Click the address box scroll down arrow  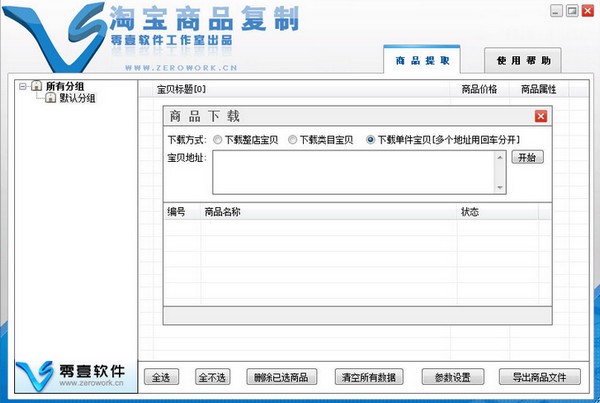[x=500, y=187]
